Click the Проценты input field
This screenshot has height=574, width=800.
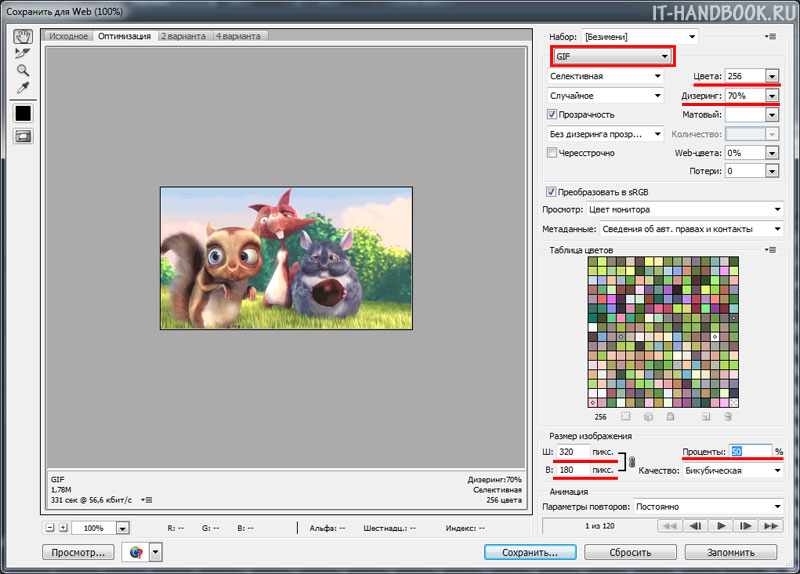[x=751, y=452]
